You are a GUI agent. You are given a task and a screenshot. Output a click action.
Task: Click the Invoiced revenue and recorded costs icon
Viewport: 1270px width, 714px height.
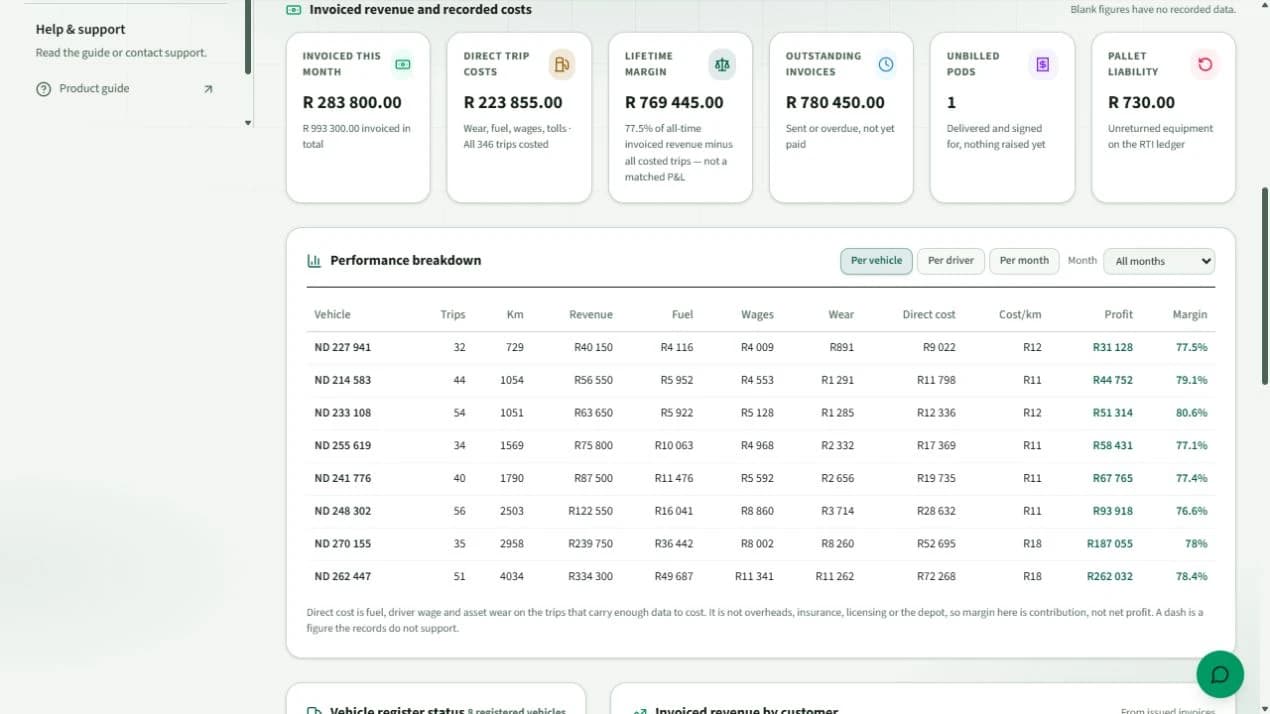click(293, 9)
